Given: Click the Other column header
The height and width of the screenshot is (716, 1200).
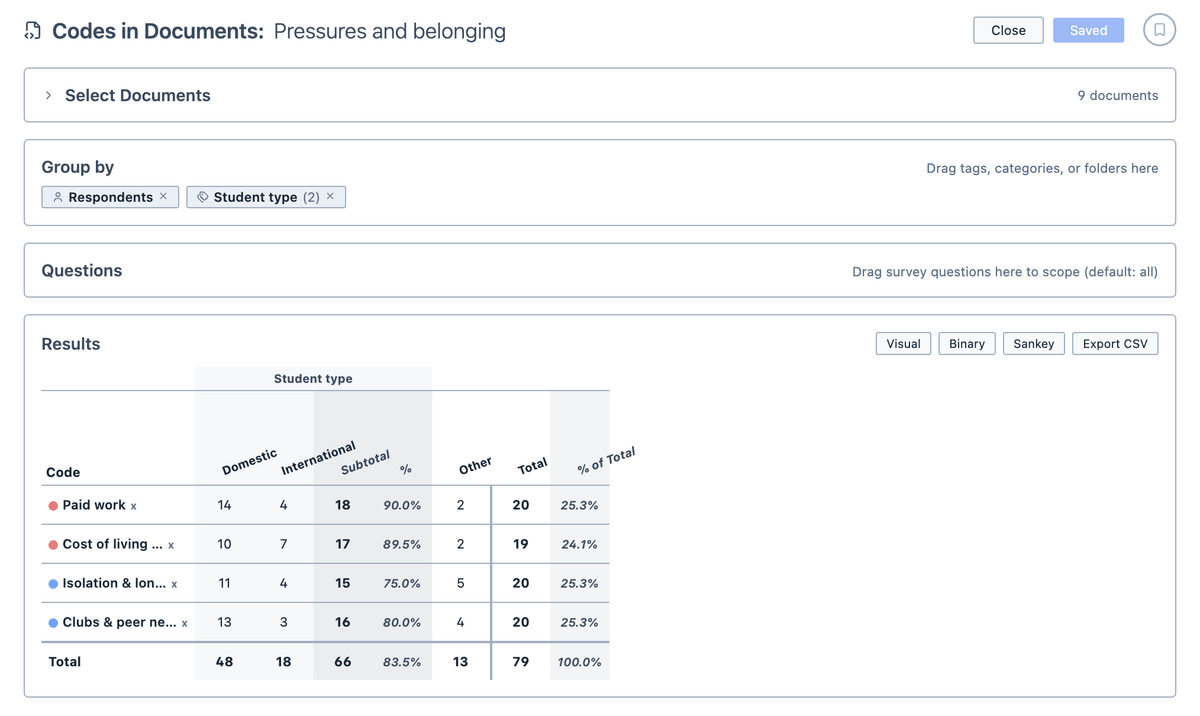Looking at the screenshot, I should pyautogui.click(x=475, y=466).
